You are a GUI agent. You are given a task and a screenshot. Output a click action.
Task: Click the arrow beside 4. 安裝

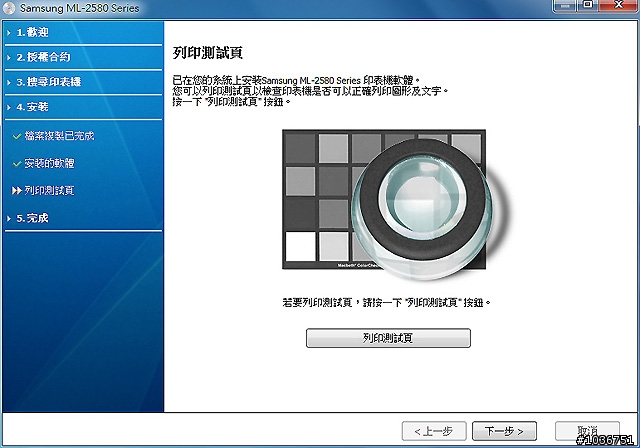[9, 107]
